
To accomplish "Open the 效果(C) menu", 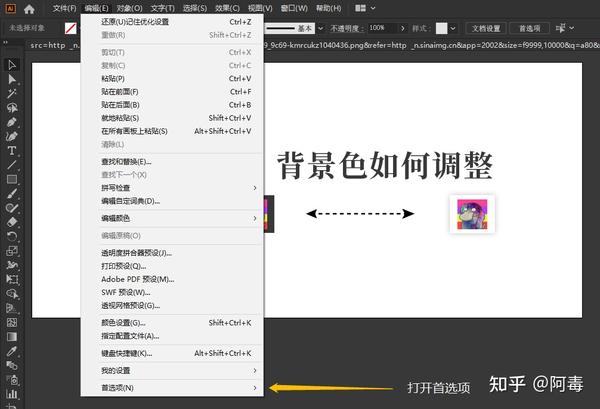I will [227, 8].
